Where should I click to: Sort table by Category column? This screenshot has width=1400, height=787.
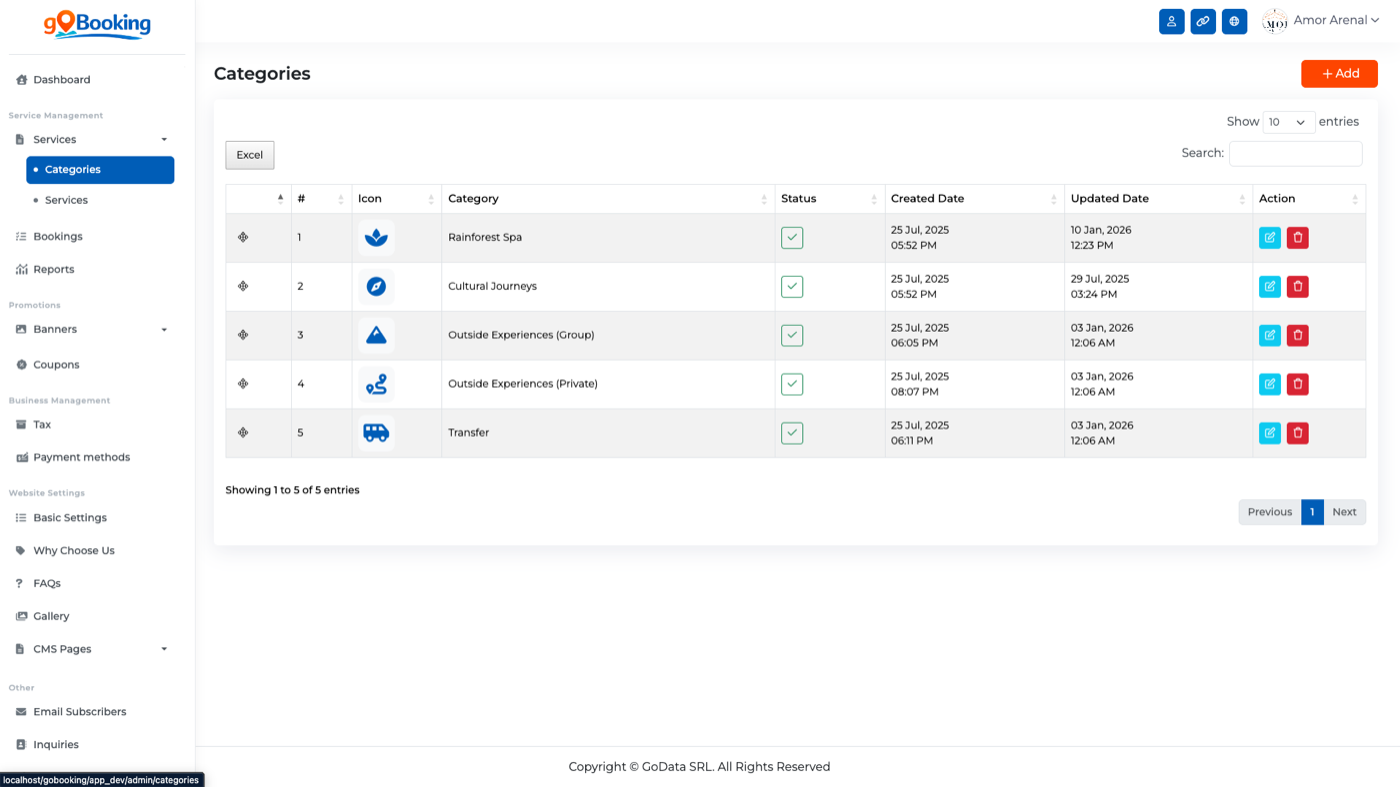pyautogui.click(x=608, y=199)
